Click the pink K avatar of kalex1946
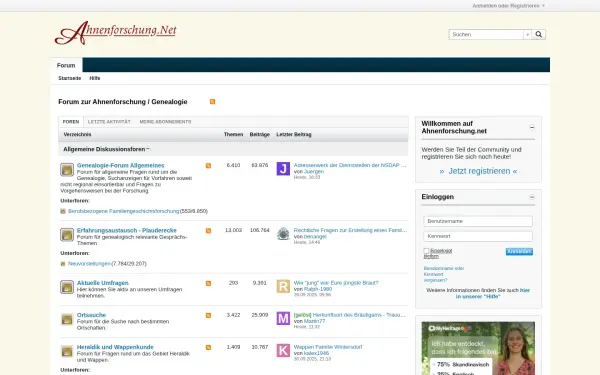 coord(283,351)
